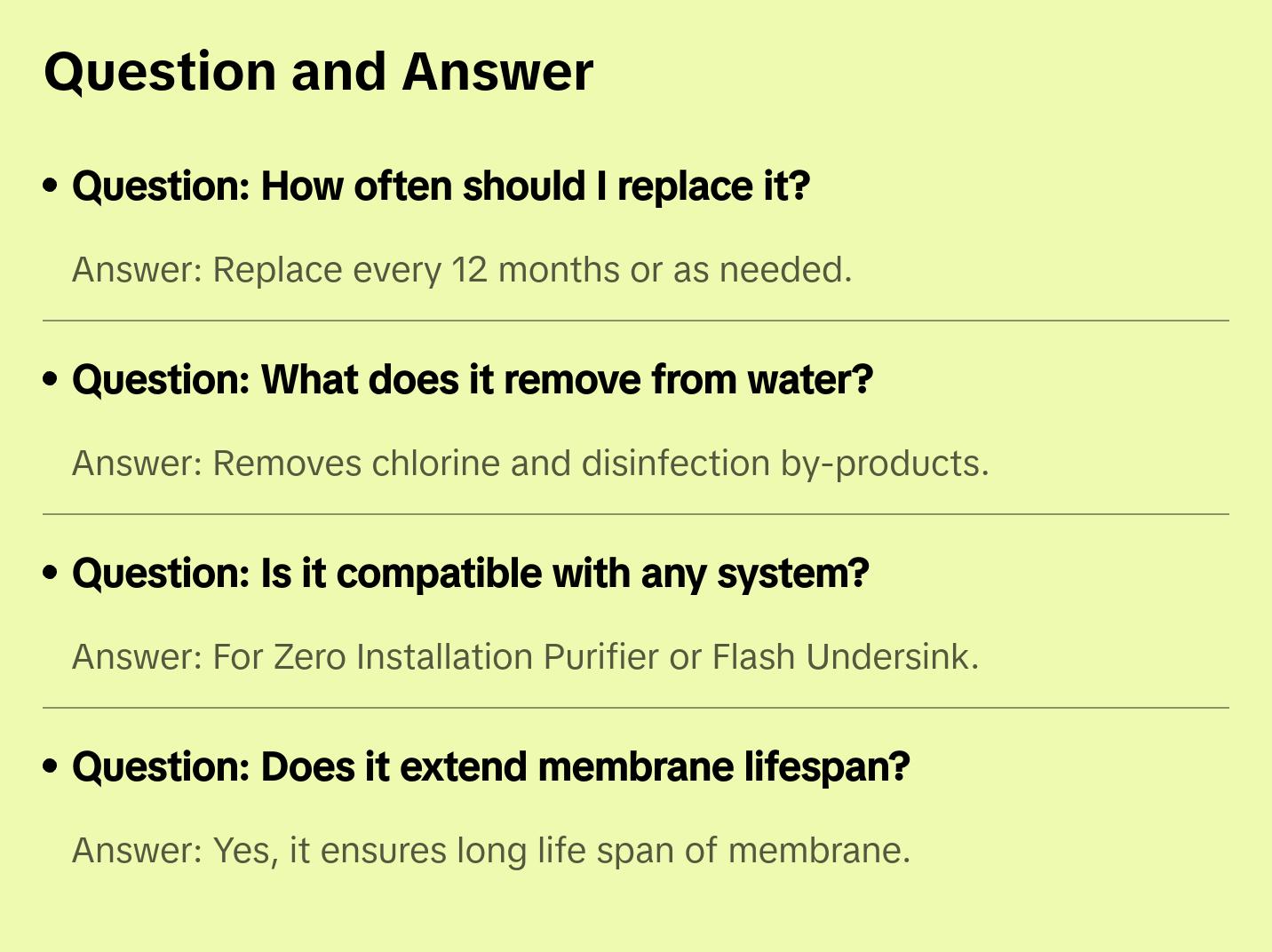This screenshot has height=952, width=1272.
Task: Click the bullet before the replacement frequency question
Action: coord(51,186)
